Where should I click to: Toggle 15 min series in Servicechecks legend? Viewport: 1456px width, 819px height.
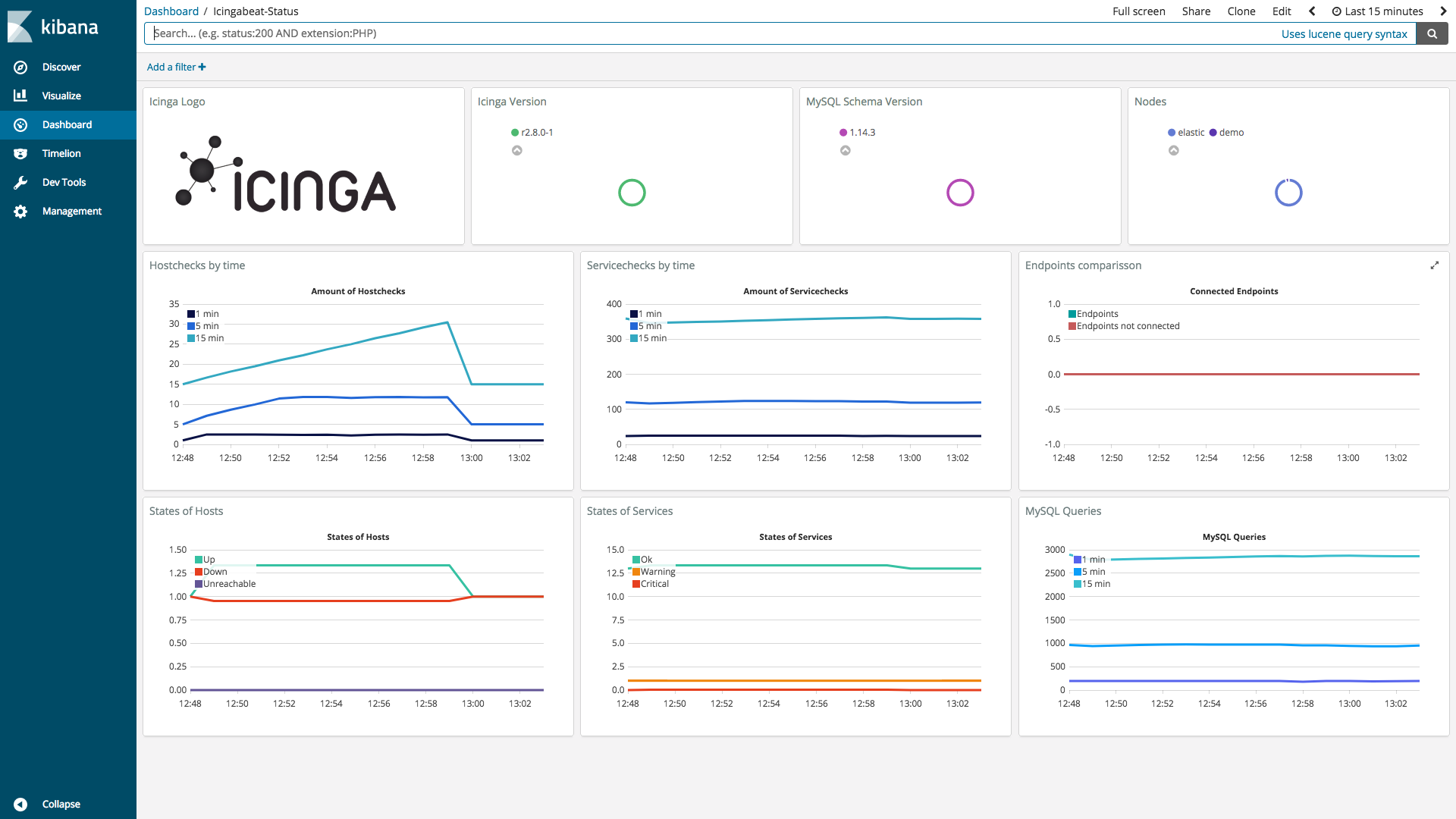[x=648, y=338]
